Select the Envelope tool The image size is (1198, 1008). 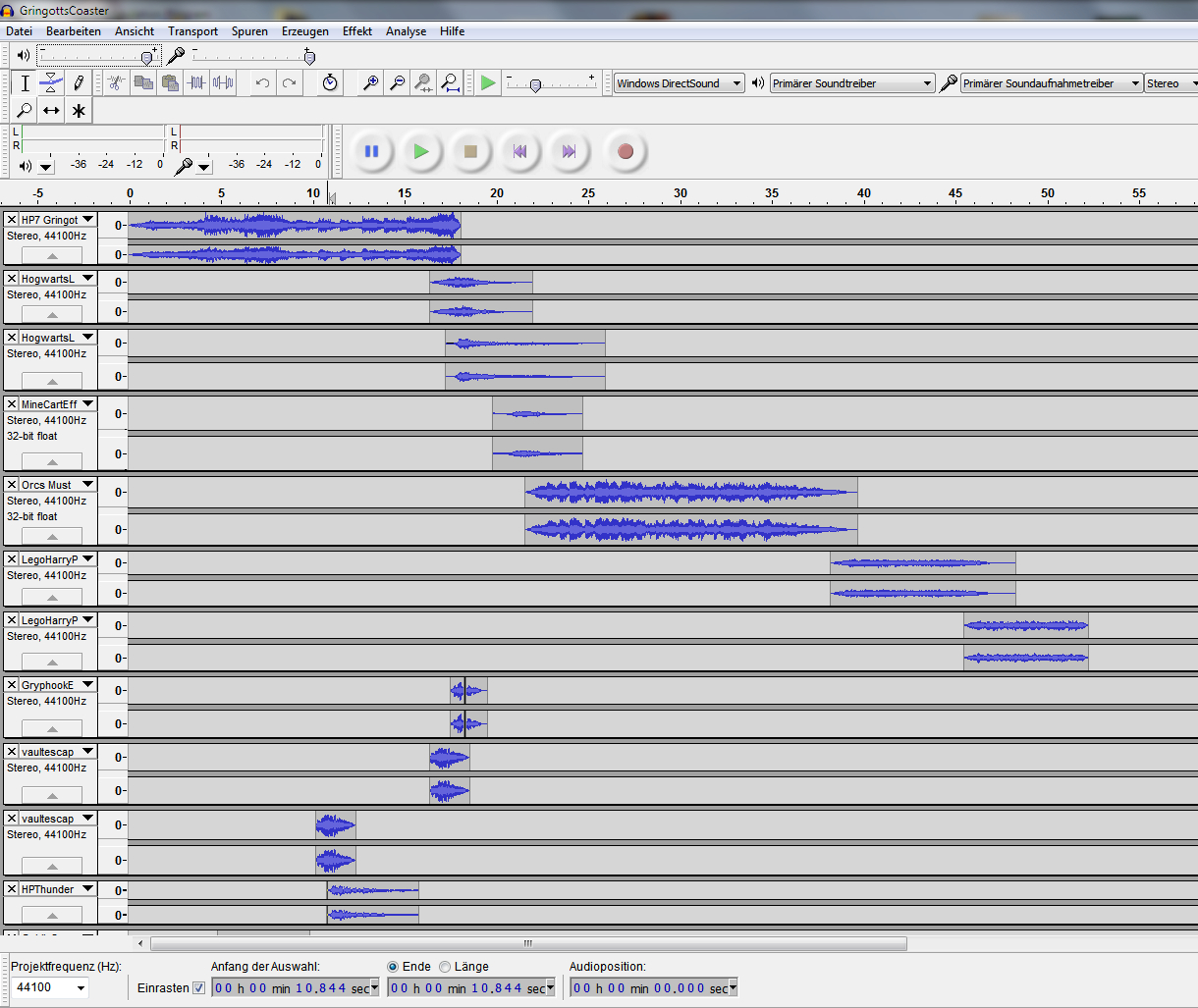51,83
